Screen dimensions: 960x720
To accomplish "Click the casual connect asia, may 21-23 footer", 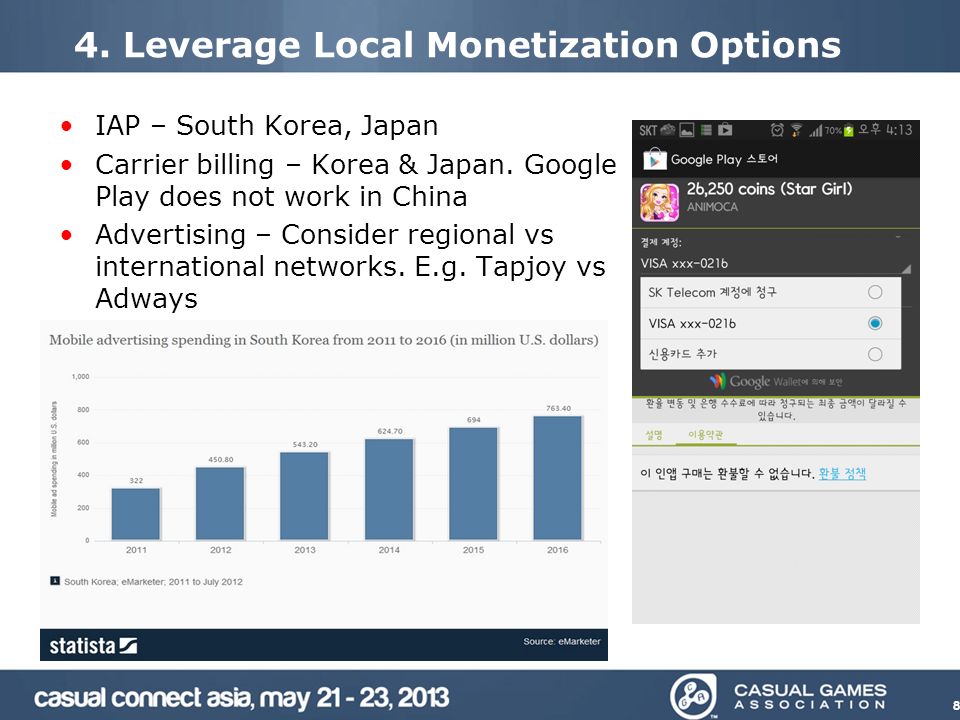I will coord(242,697).
